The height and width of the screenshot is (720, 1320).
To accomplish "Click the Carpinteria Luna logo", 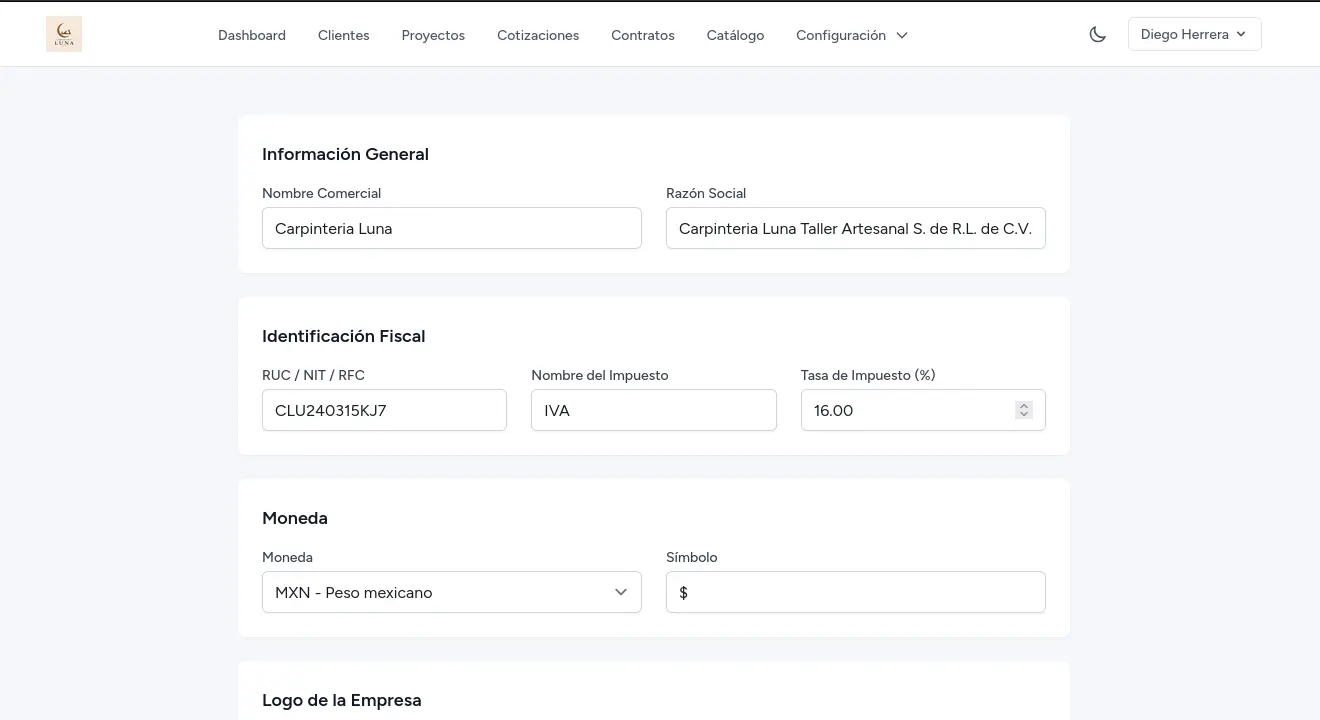I will pyautogui.click(x=64, y=34).
